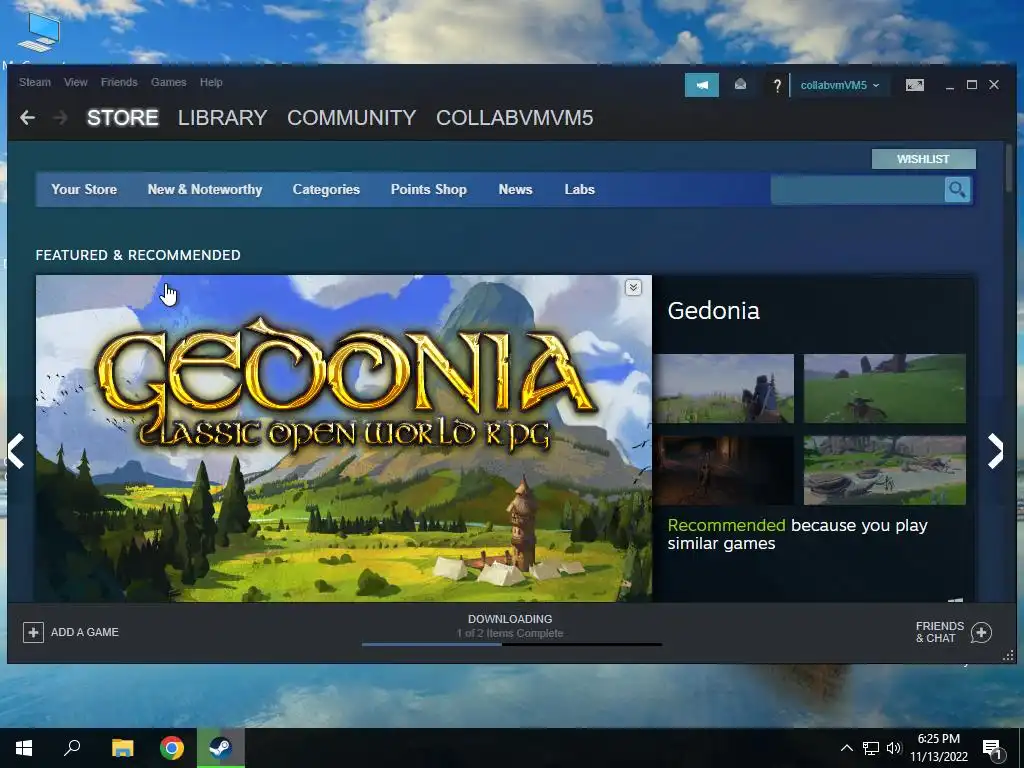Open the inbox envelope icon
This screenshot has width=1024, height=768.
pos(740,85)
